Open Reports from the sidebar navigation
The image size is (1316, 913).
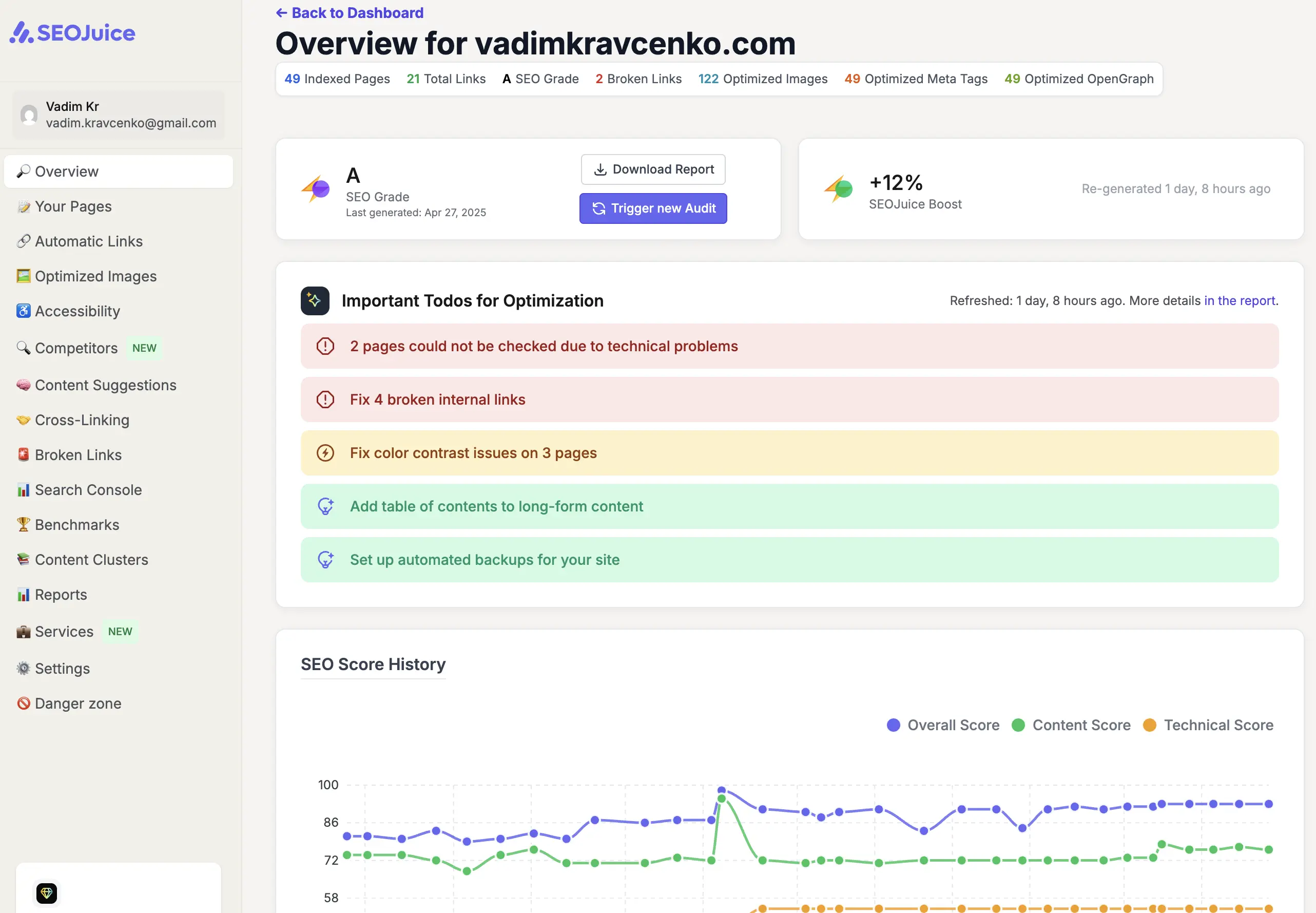[61, 594]
